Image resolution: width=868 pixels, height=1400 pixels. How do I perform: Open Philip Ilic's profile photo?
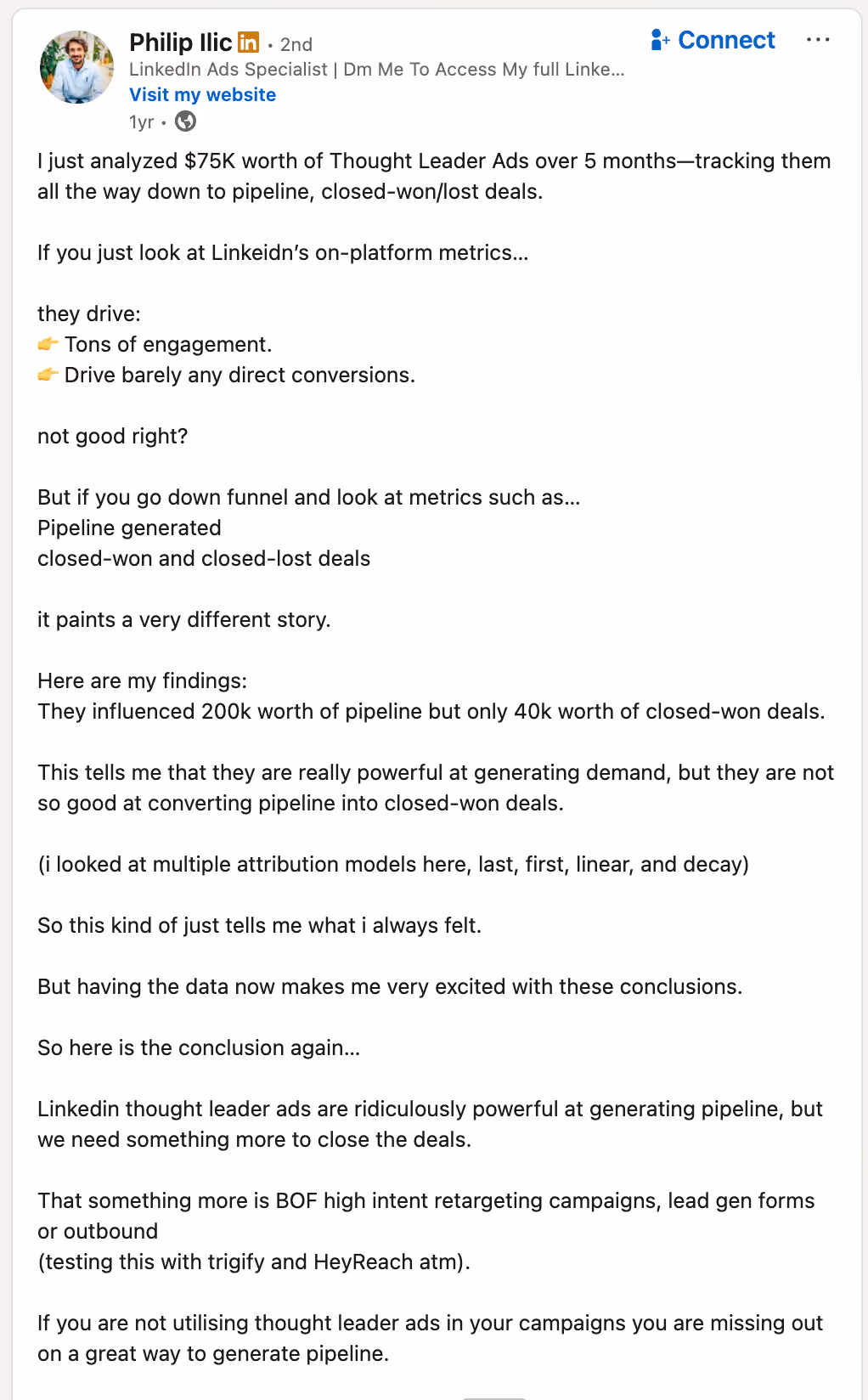[x=76, y=67]
